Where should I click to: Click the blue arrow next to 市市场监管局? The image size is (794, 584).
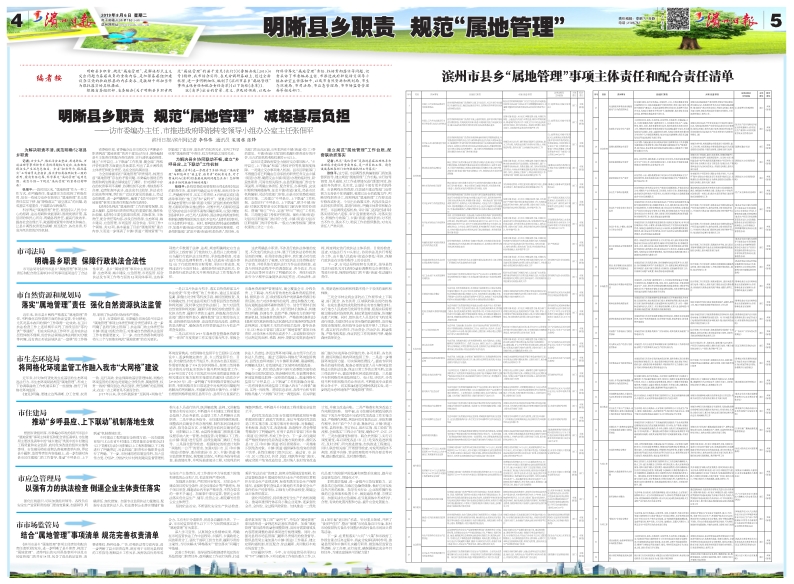[x=80, y=524]
